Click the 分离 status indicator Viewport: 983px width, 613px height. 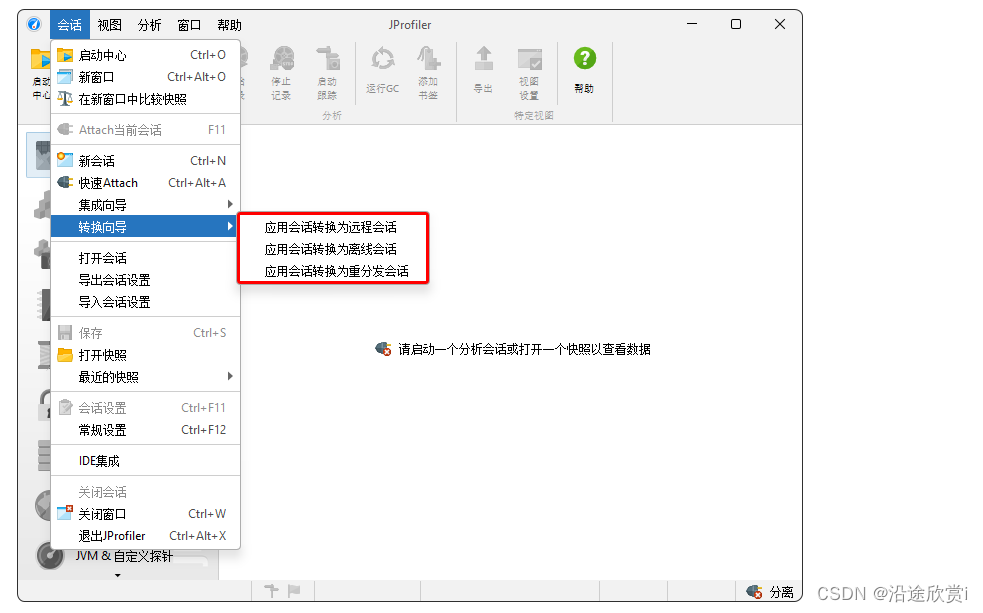click(x=781, y=592)
